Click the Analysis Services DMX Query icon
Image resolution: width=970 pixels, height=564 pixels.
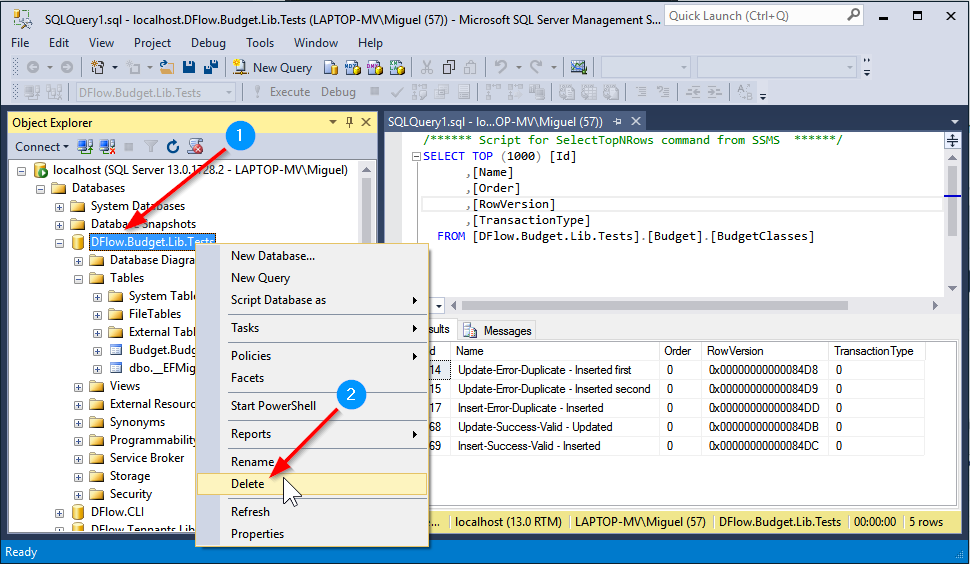click(x=375, y=67)
